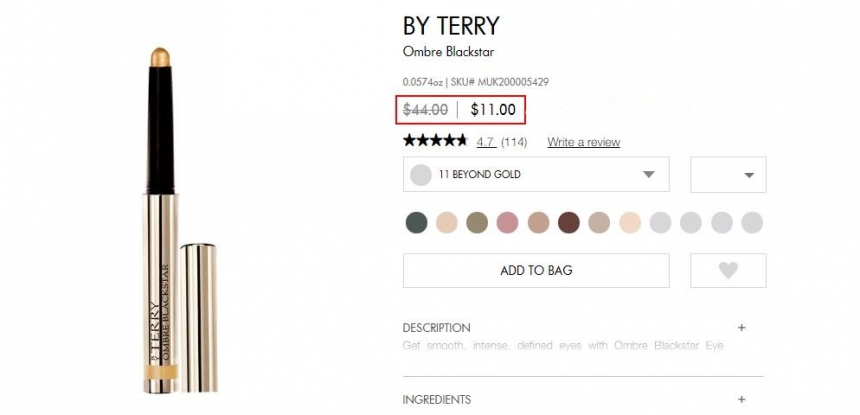Click the plus icon beside Ingredients
860x415 pixels.
click(x=741, y=399)
